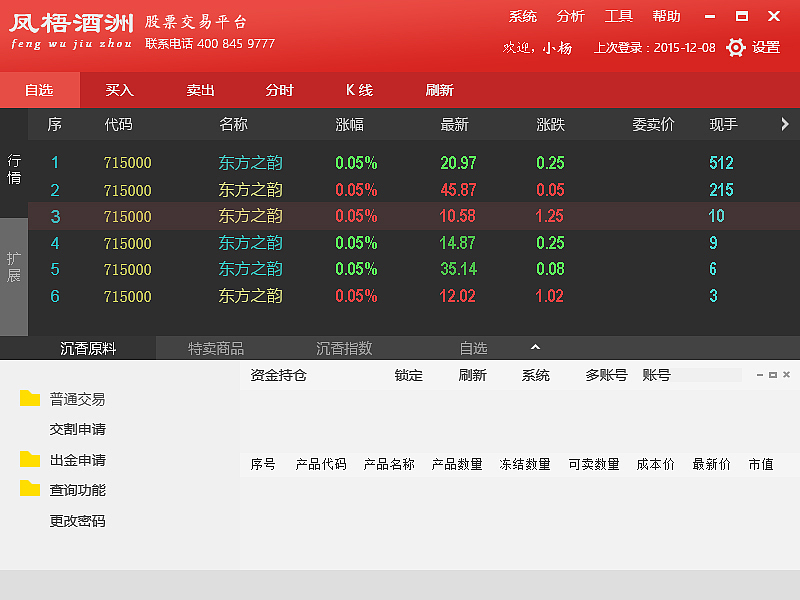Select row 2 with price 45.87
800x600 pixels.
(x=414, y=190)
